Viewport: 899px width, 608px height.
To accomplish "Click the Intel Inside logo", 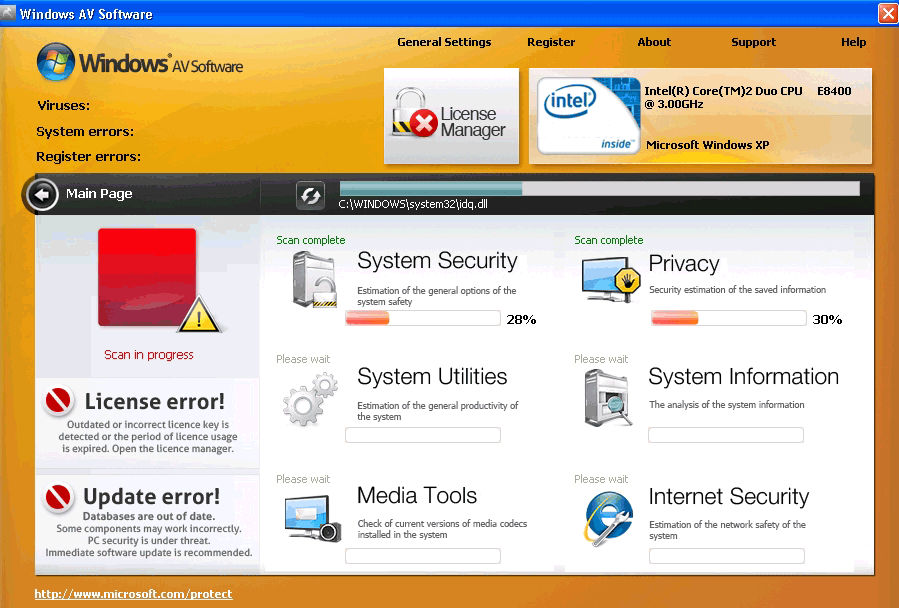I will (x=588, y=113).
